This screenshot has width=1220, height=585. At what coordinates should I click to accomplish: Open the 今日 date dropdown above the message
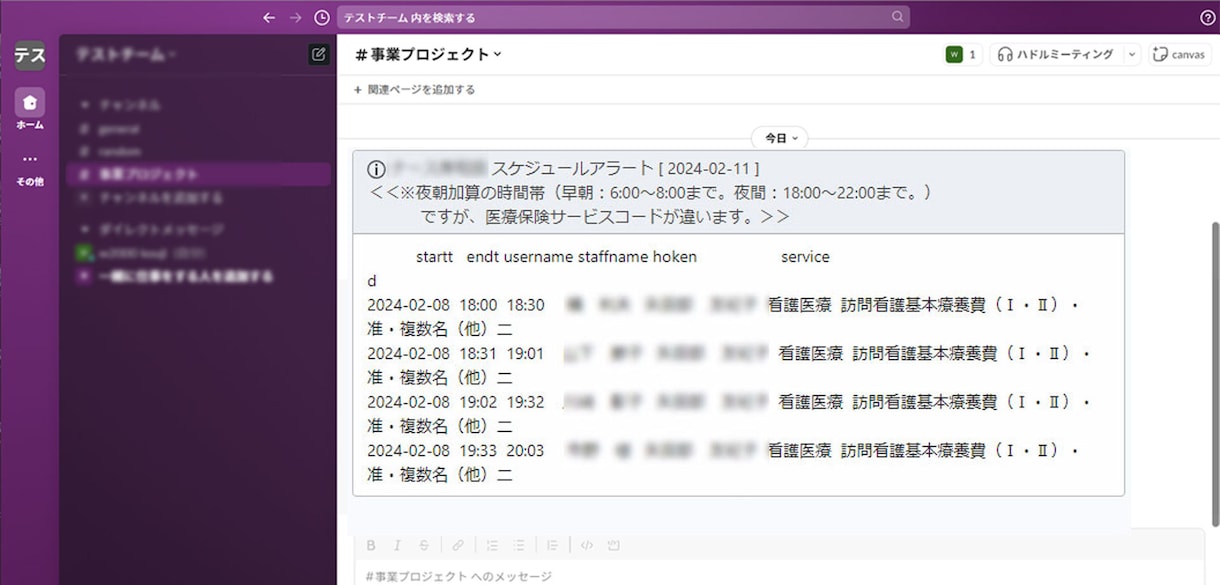point(779,138)
